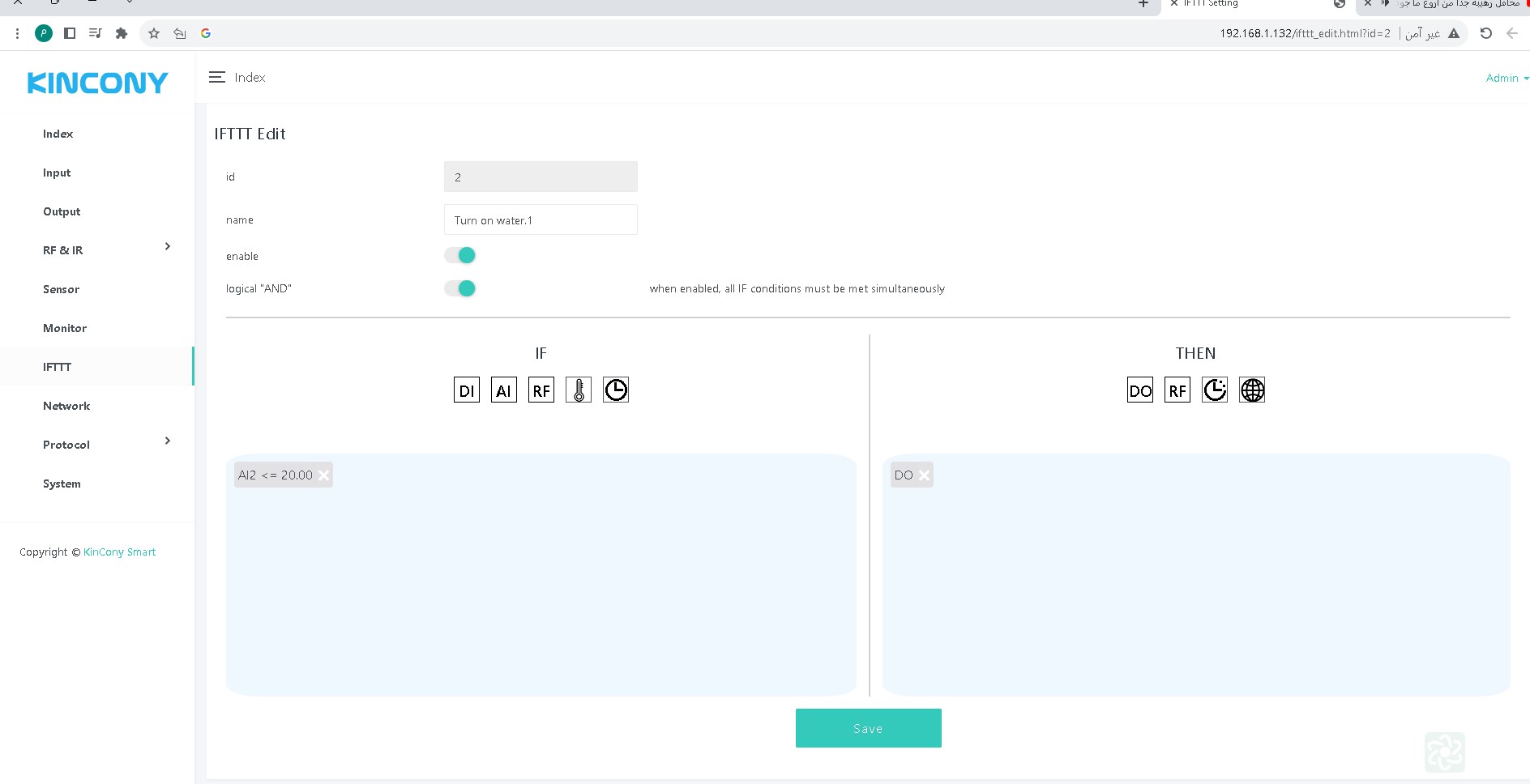Add a network globe action
1530x784 pixels.
click(x=1251, y=390)
